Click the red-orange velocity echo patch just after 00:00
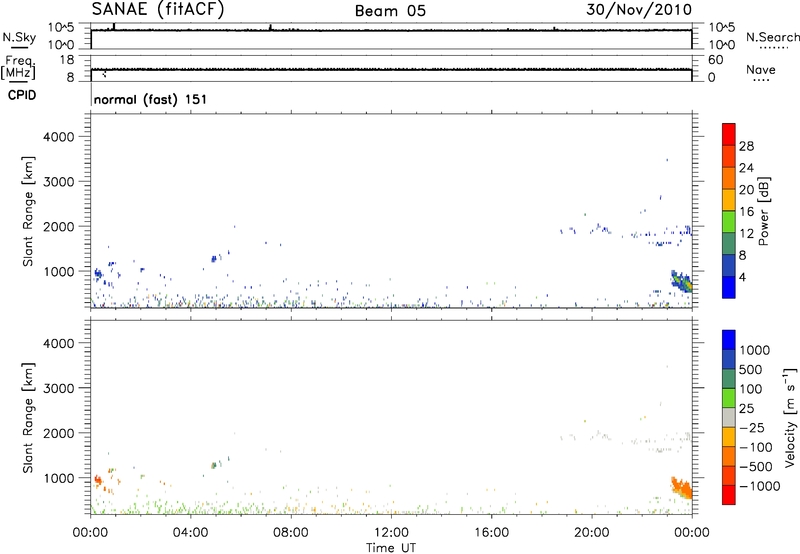 pos(98,480)
